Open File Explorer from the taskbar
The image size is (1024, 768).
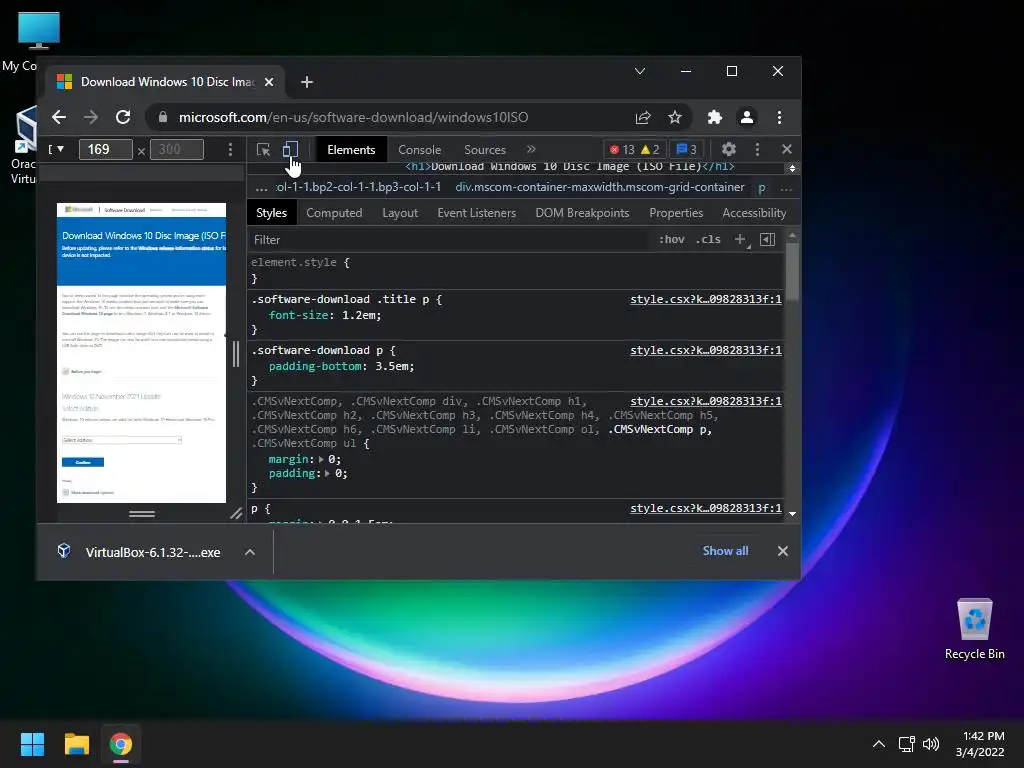click(x=76, y=744)
